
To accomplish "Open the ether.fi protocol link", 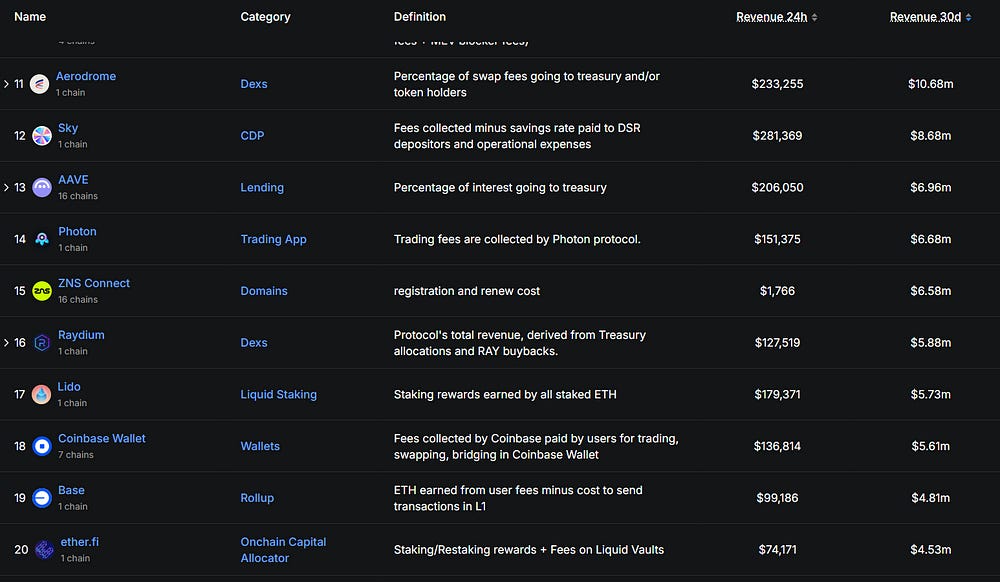I will coord(80,542).
